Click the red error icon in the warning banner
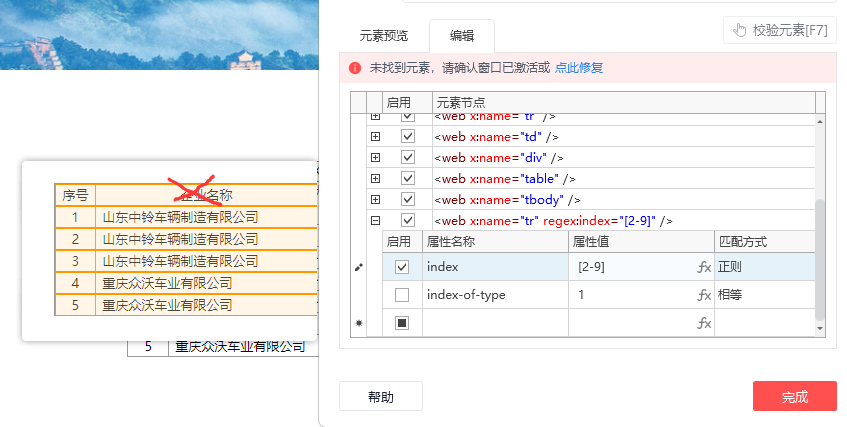The image size is (847, 427). 355,68
